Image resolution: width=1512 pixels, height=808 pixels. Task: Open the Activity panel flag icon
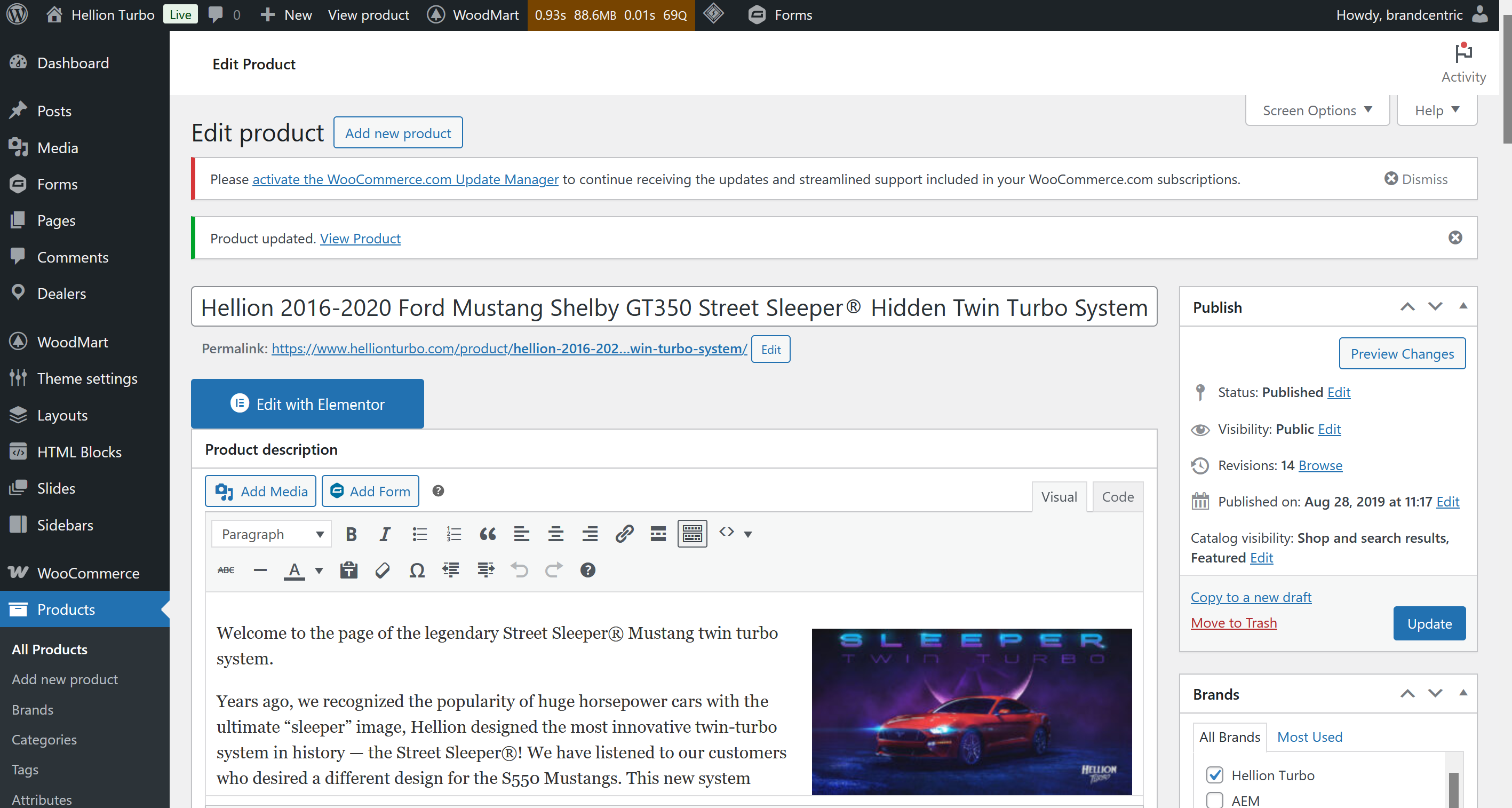1463,53
